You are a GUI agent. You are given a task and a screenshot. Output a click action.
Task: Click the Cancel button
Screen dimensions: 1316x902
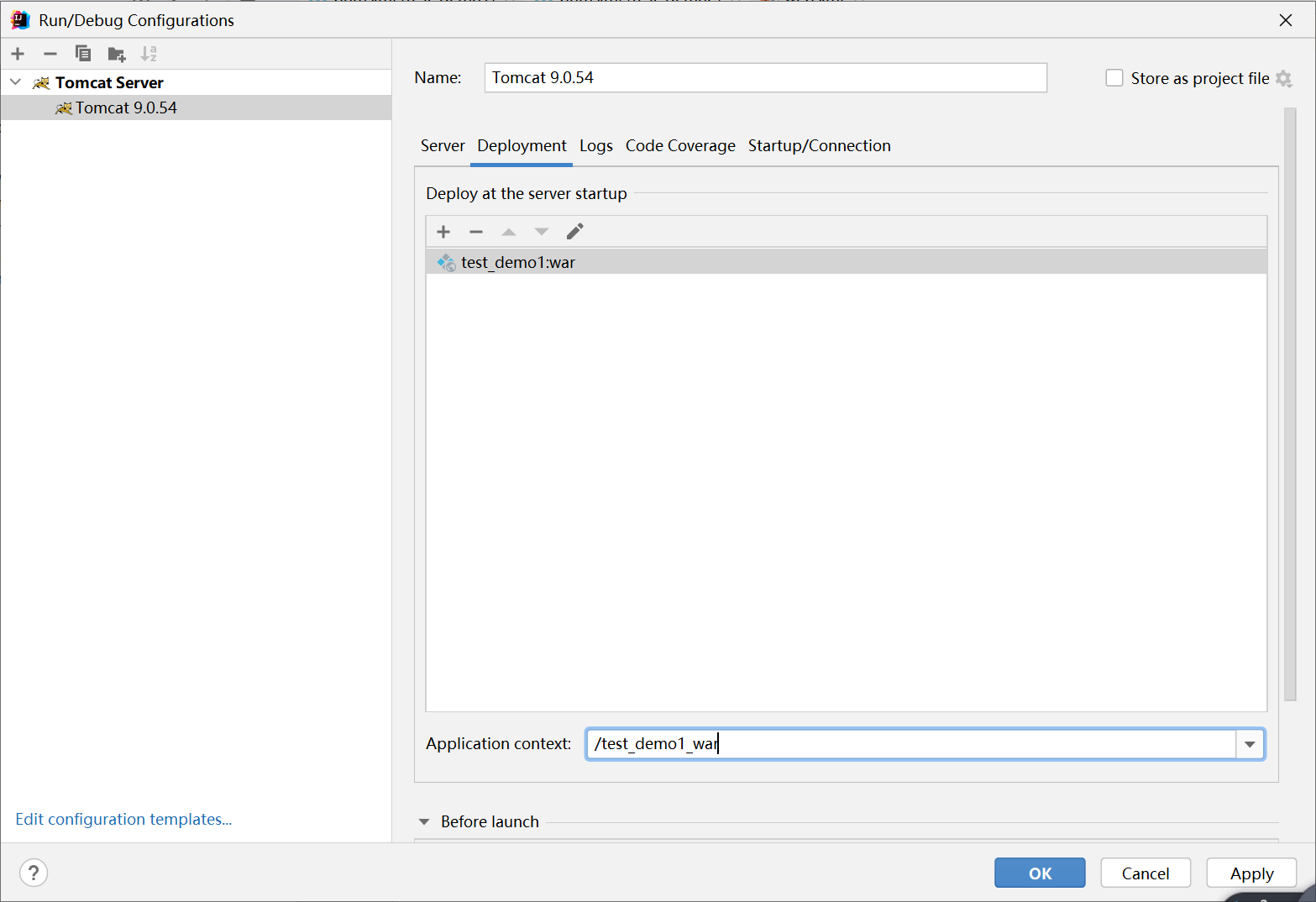[x=1146, y=873]
